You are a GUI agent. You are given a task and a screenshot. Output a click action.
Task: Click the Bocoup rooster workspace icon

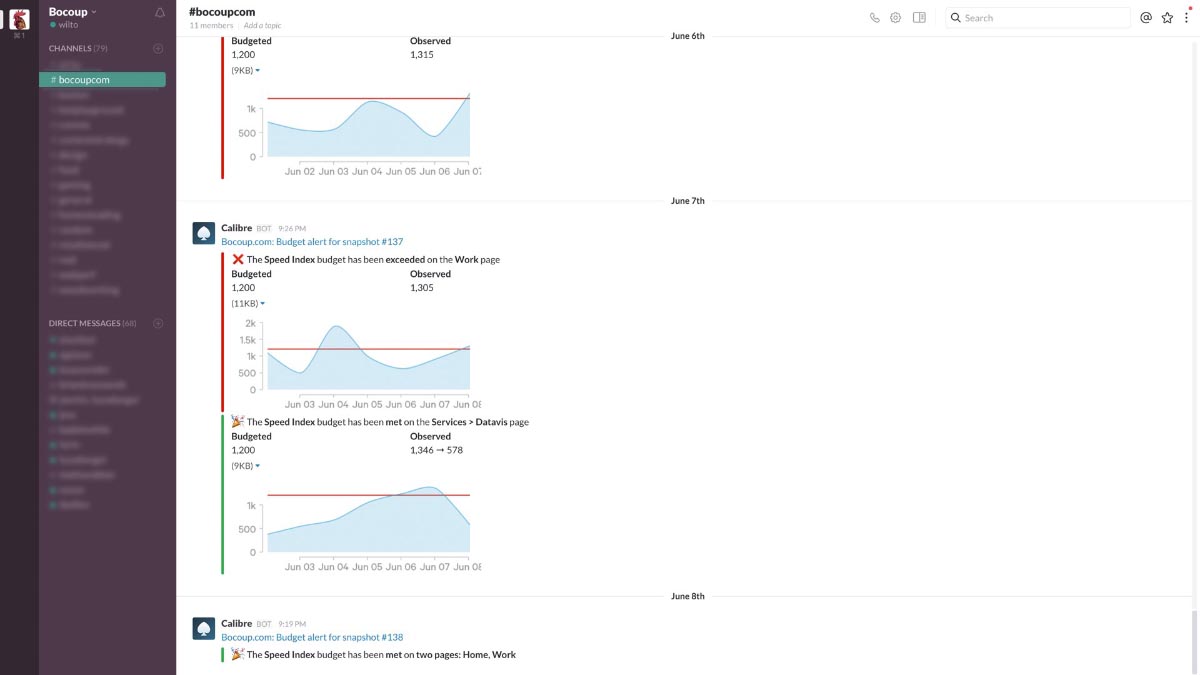[19, 19]
